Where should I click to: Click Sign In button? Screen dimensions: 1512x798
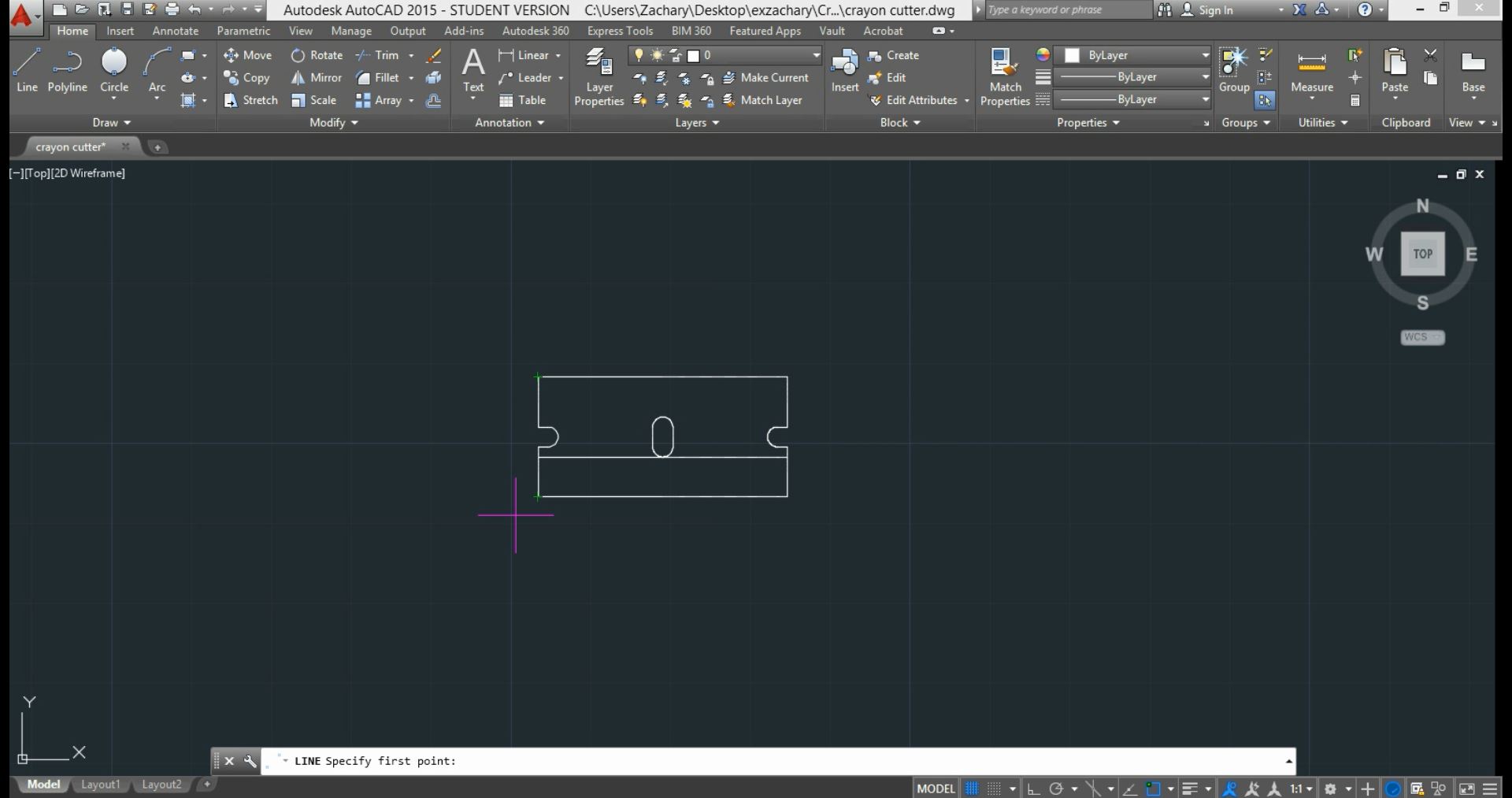click(1207, 10)
